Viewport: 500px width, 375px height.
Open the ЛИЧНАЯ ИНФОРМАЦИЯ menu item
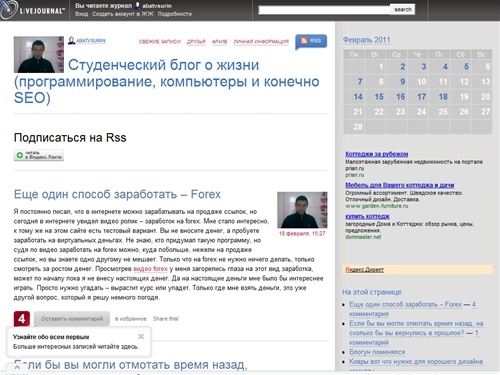261,42
